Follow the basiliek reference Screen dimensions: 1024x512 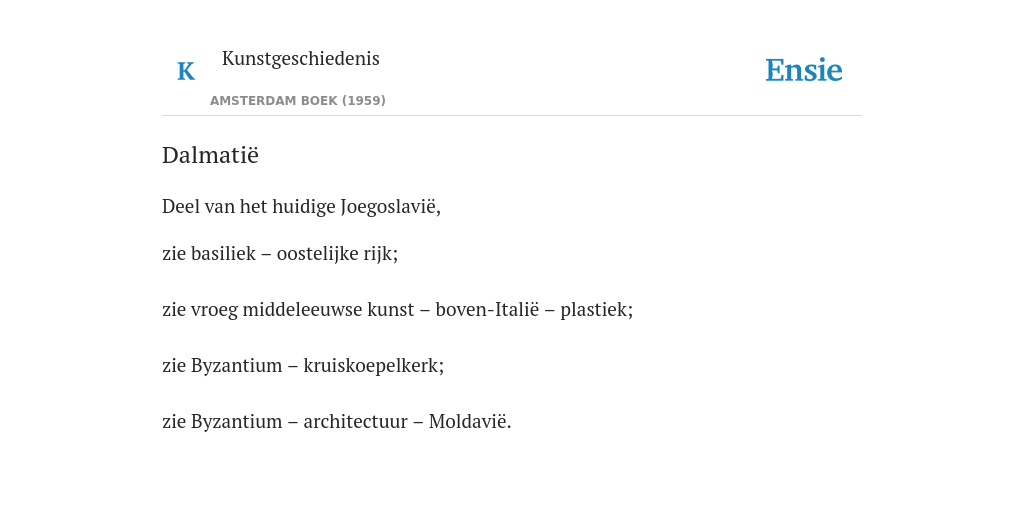pos(223,253)
